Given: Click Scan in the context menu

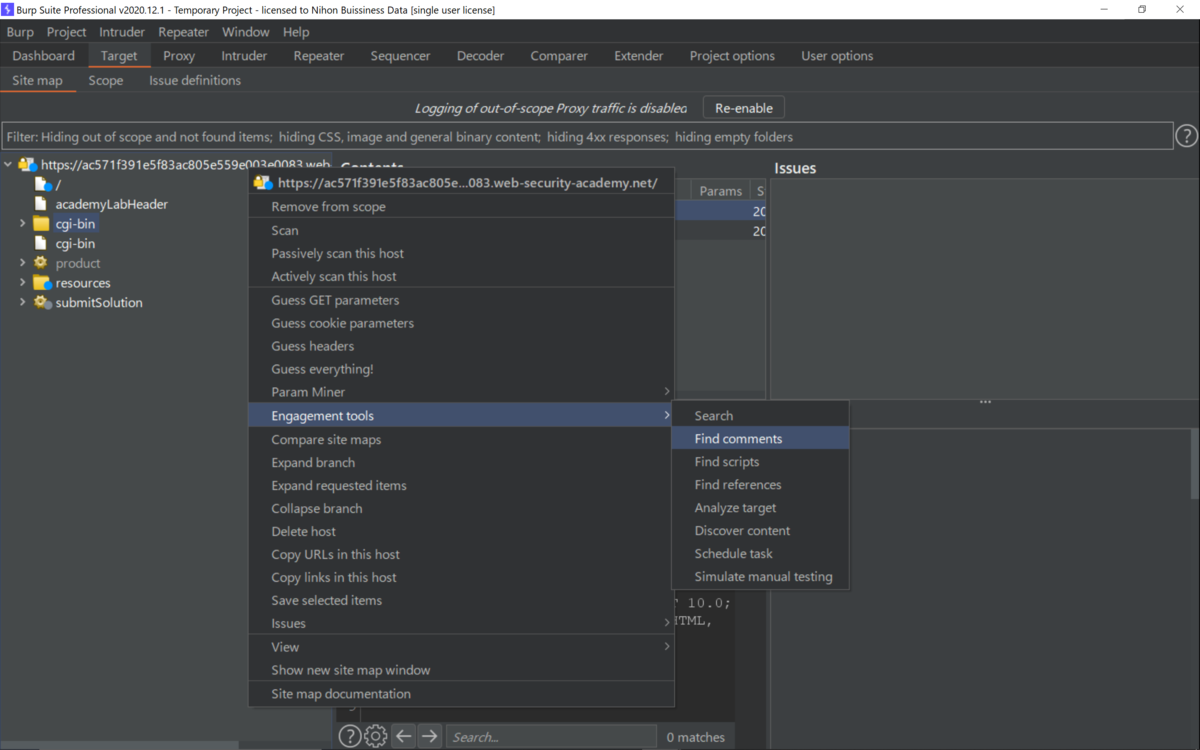Looking at the screenshot, I should (461, 231).
